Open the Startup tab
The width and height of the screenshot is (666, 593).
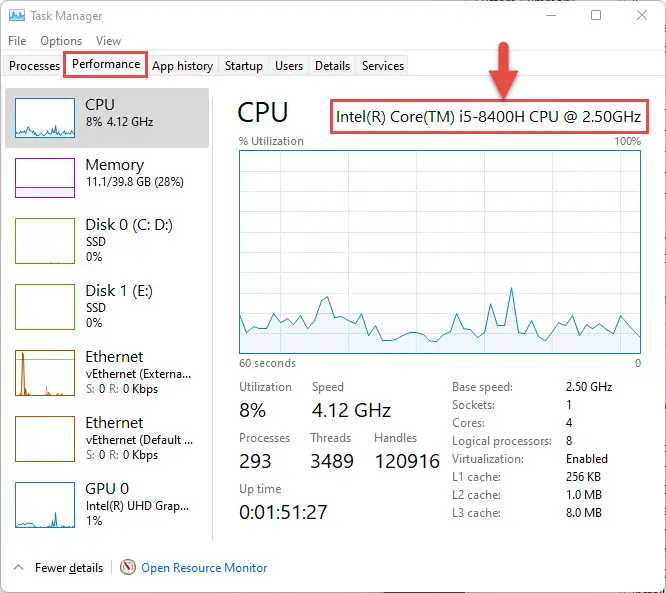(x=243, y=66)
